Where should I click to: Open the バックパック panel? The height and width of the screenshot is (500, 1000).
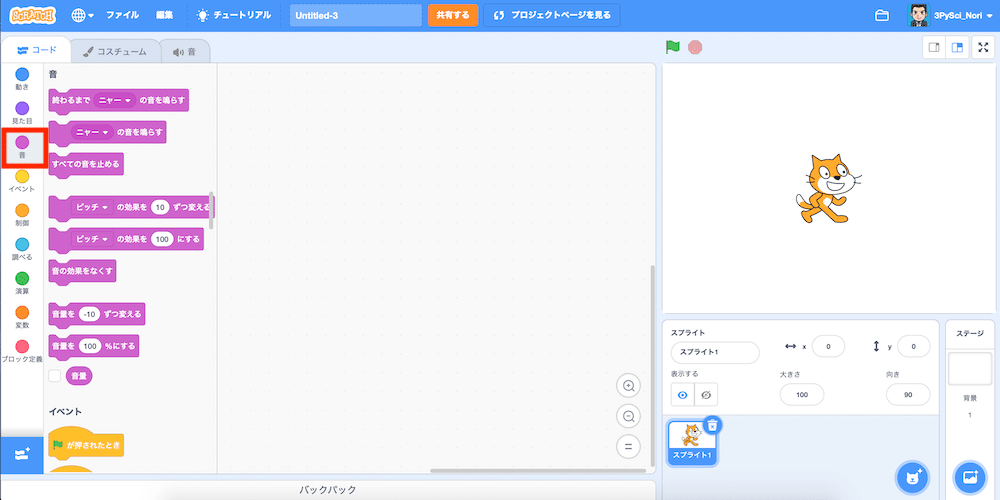(328, 490)
